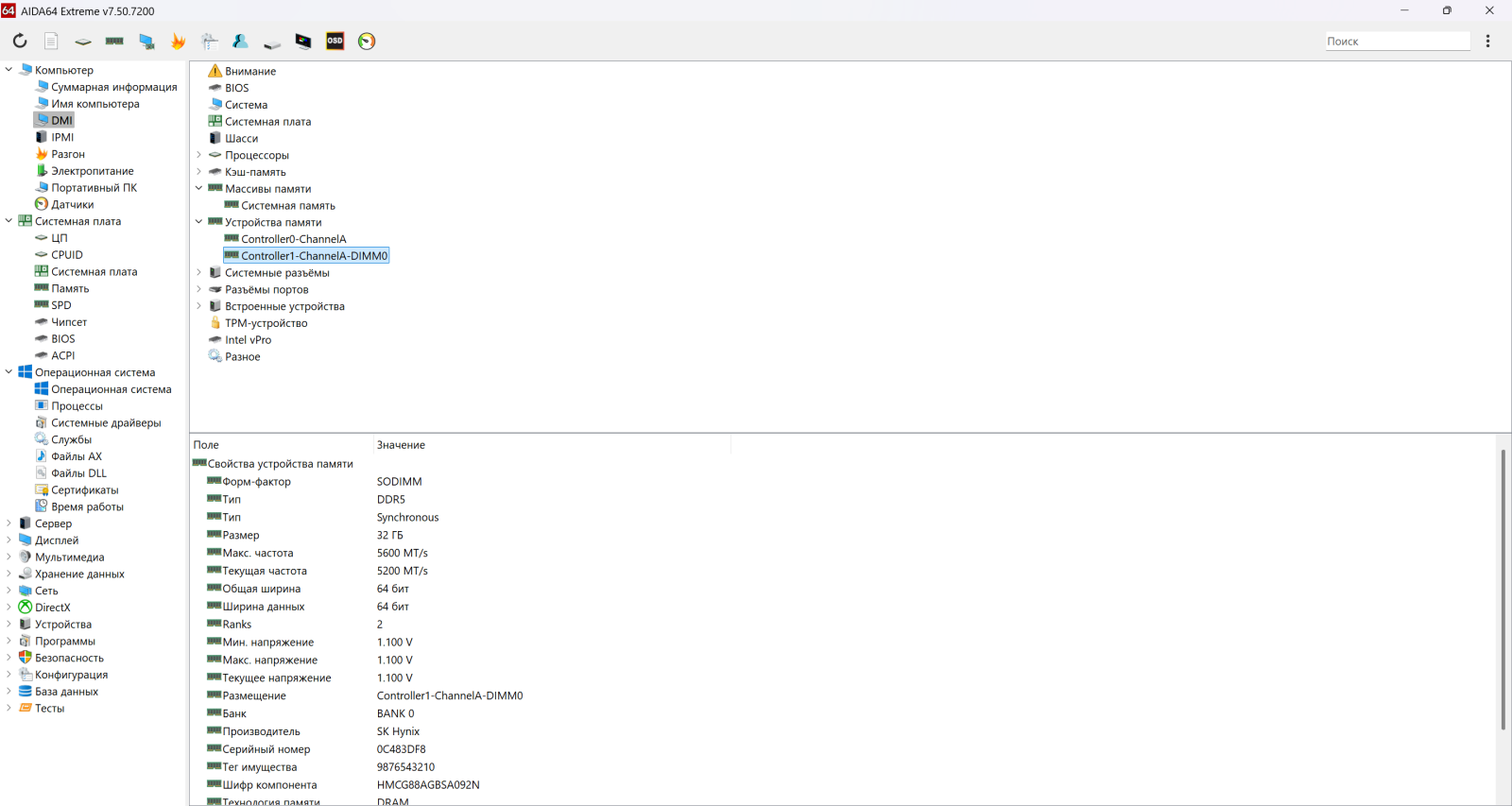Click the memory module toolbar icon
This screenshot has height=806, width=1512.
click(x=114, y=41)
